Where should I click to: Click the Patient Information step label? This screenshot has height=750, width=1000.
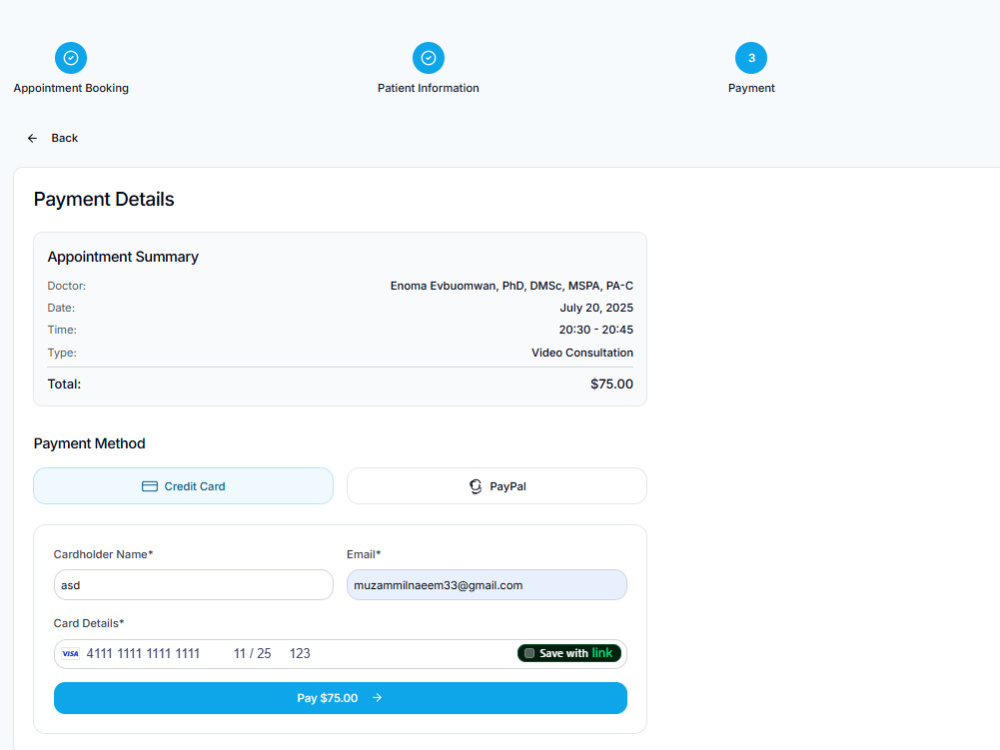coord(429,88)
